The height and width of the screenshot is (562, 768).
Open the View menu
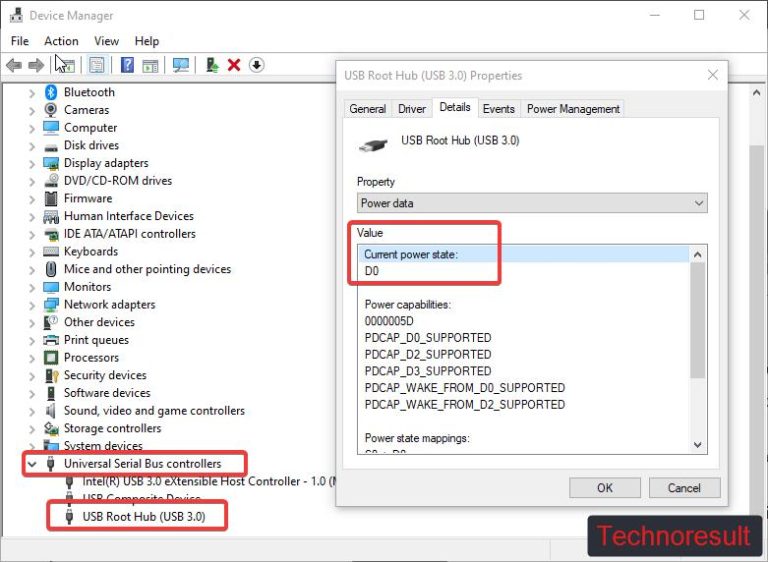click(106, 41)
